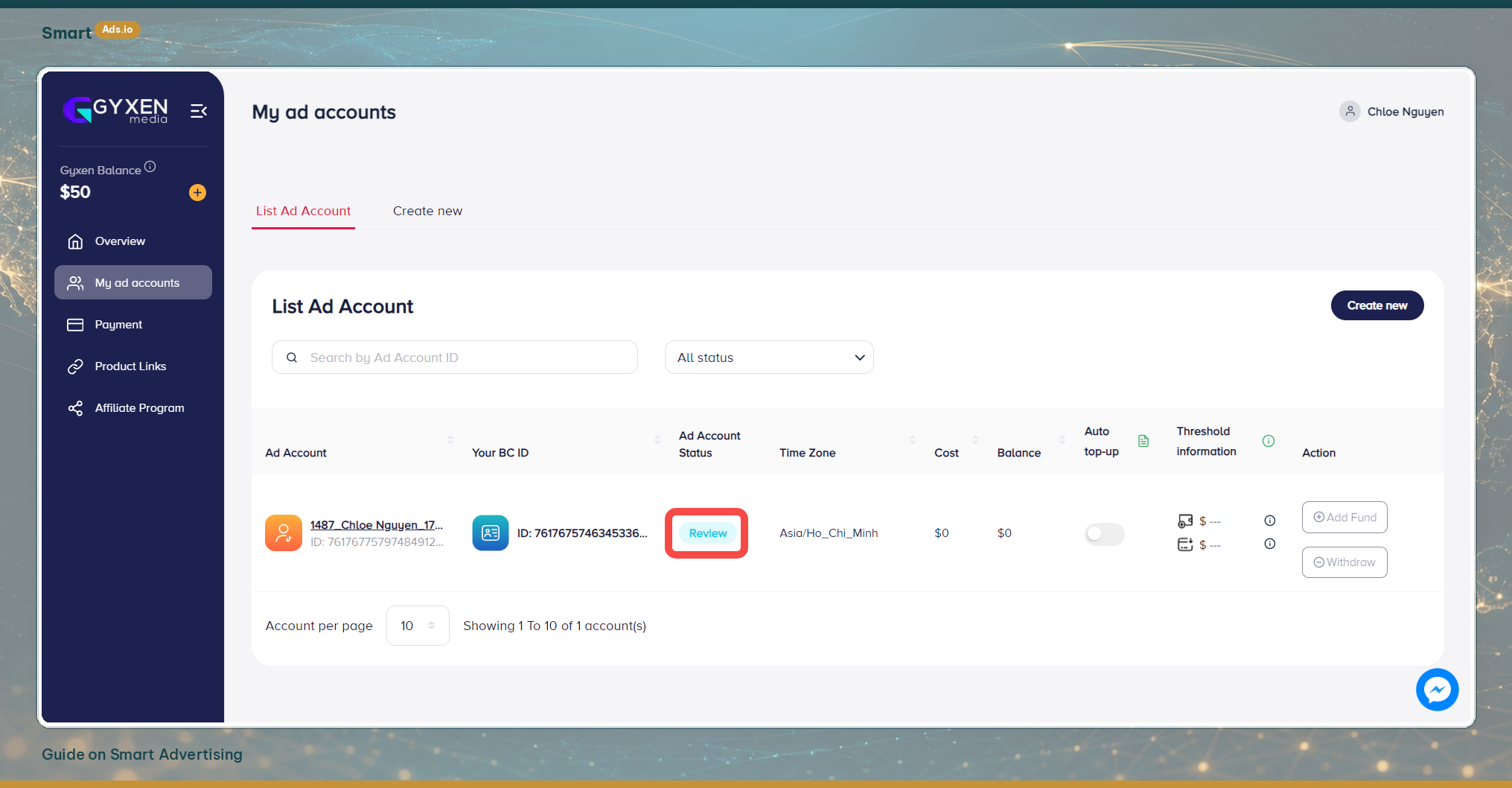The height and width of the screenshot is (788, 1512).
Task: Click the orange plus to add balance
Action: tap(197, 193)
